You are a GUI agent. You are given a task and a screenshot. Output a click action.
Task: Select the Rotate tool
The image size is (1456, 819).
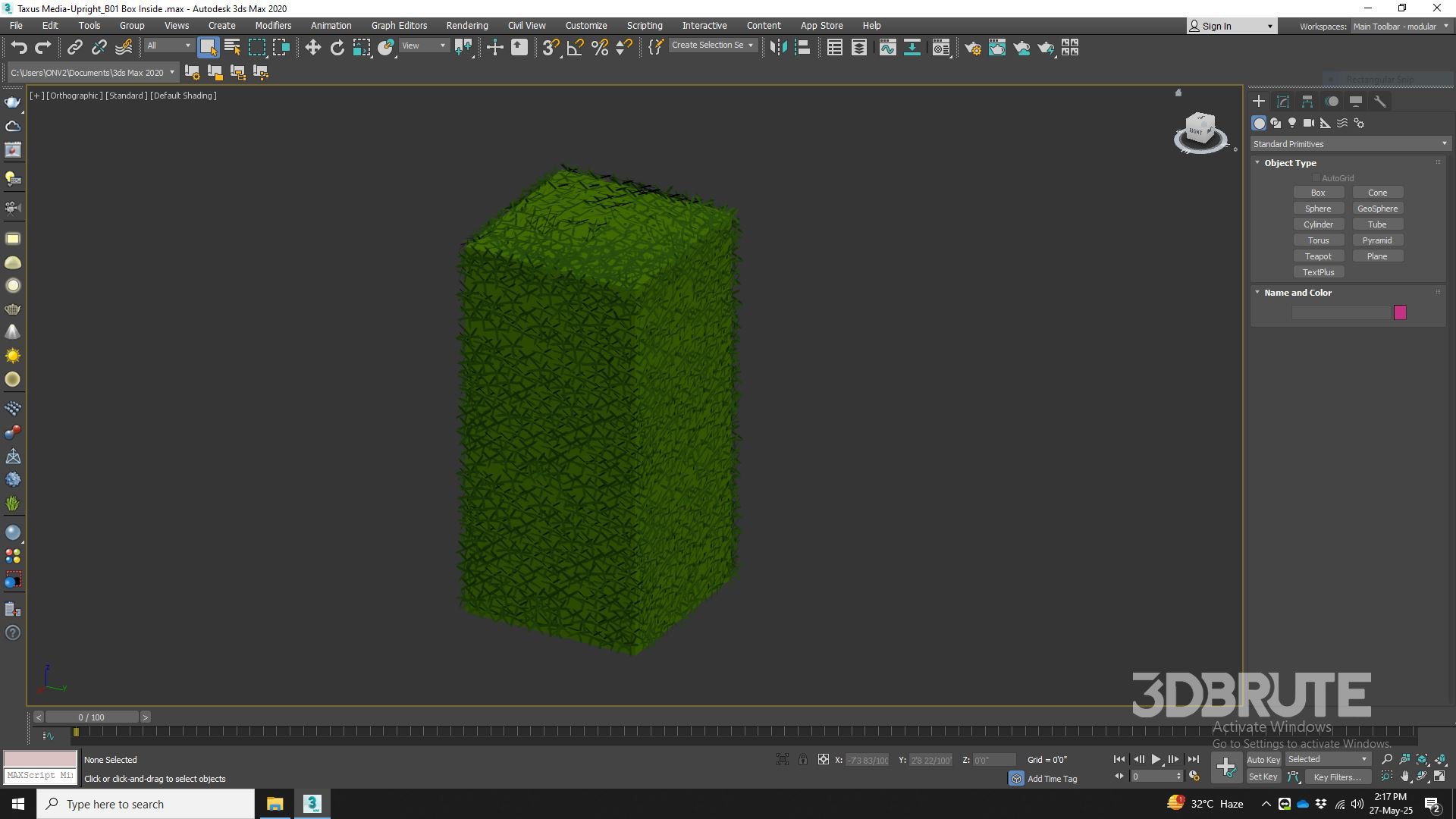coord(337,48)
